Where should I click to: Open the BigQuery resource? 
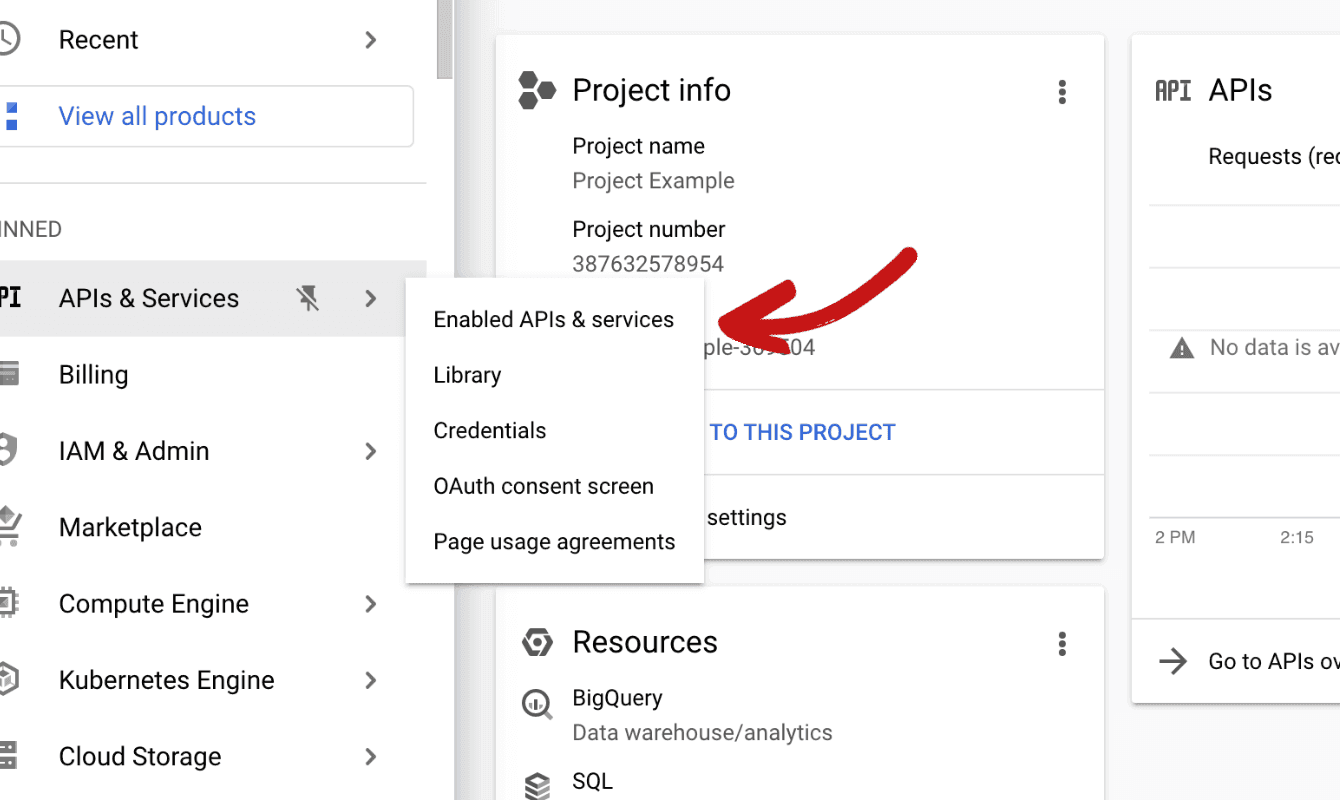[617, 698]
